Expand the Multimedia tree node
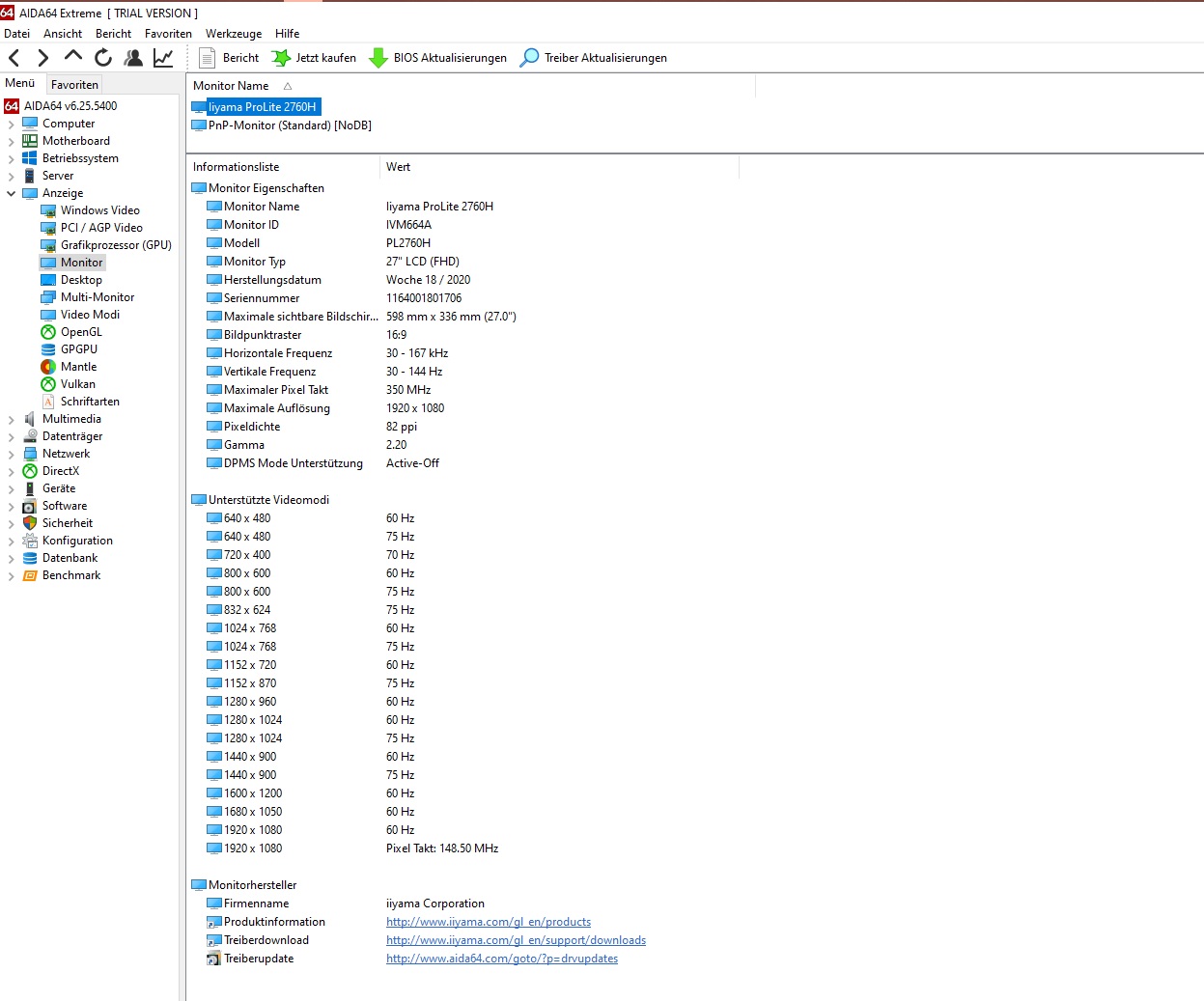 (x=11, y=419)
